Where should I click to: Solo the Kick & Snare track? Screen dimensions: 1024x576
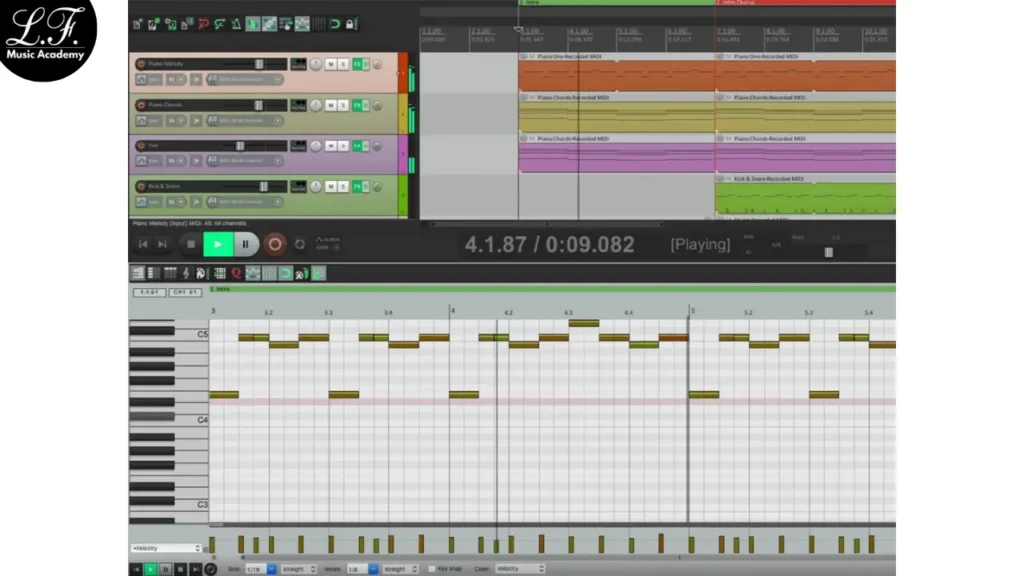[x=343, y=186]
